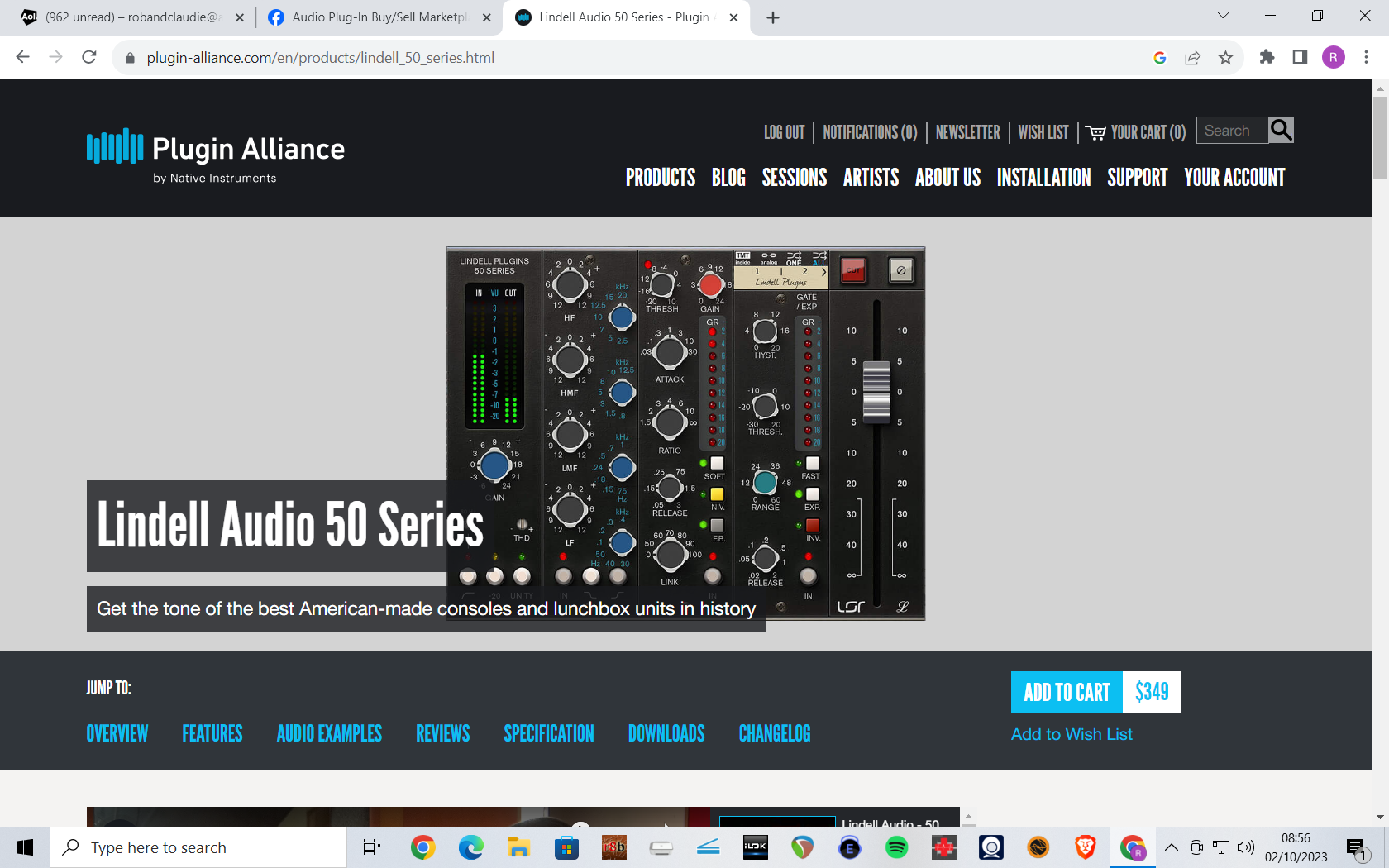
Task: Click the magnifier search button on site
Action: [x=1281, y=131]
